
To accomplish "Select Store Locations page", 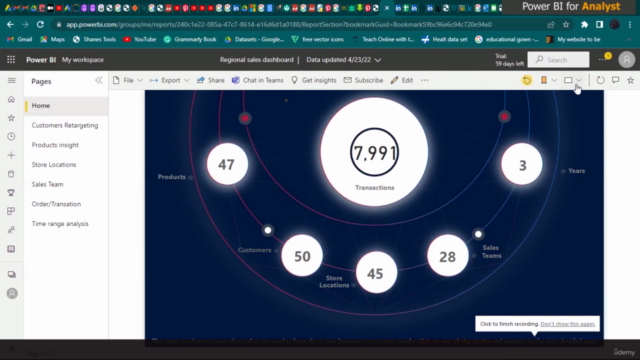I will (66, 164).
